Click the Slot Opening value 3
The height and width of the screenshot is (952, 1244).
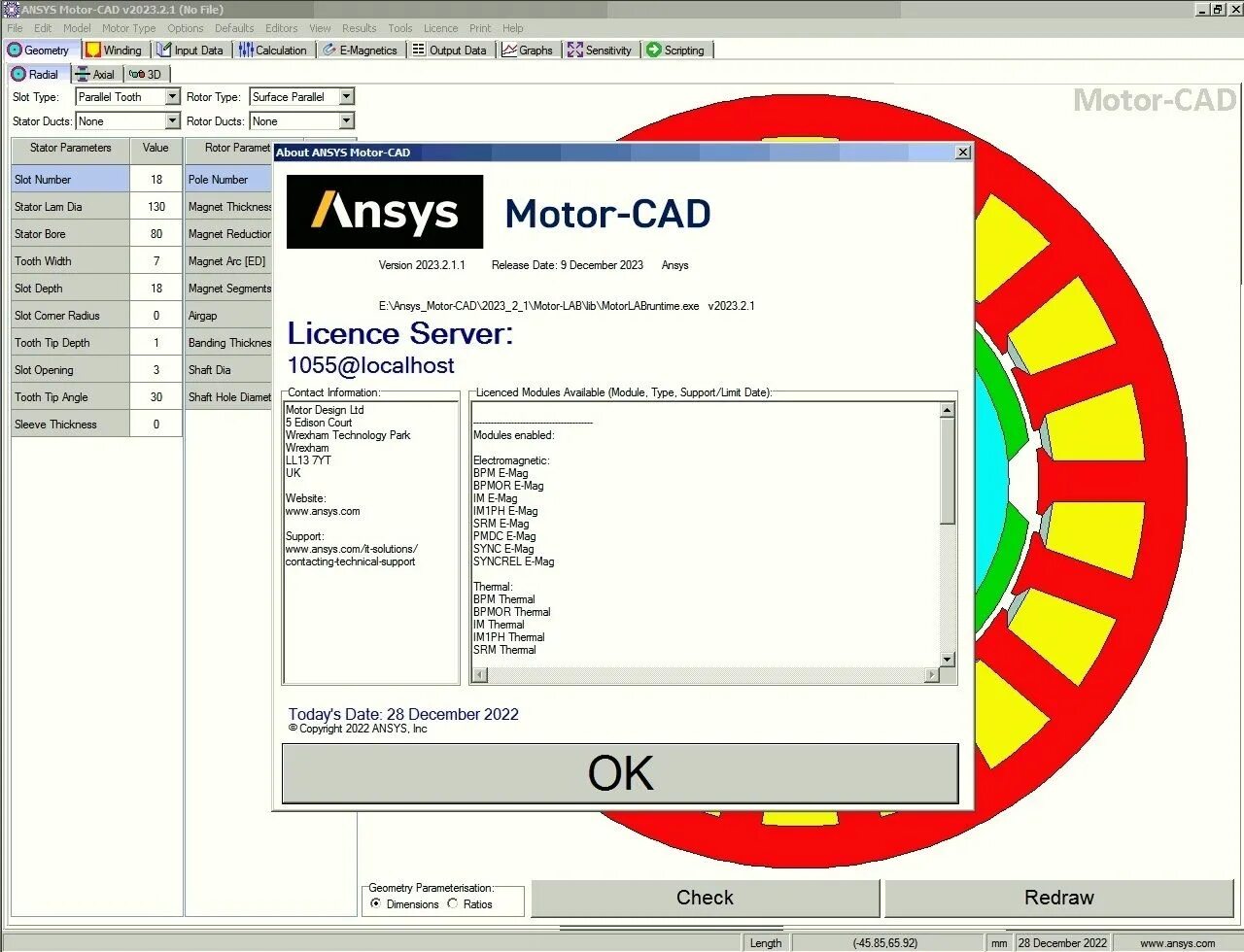pyautogui.click(x=155, y=370)
